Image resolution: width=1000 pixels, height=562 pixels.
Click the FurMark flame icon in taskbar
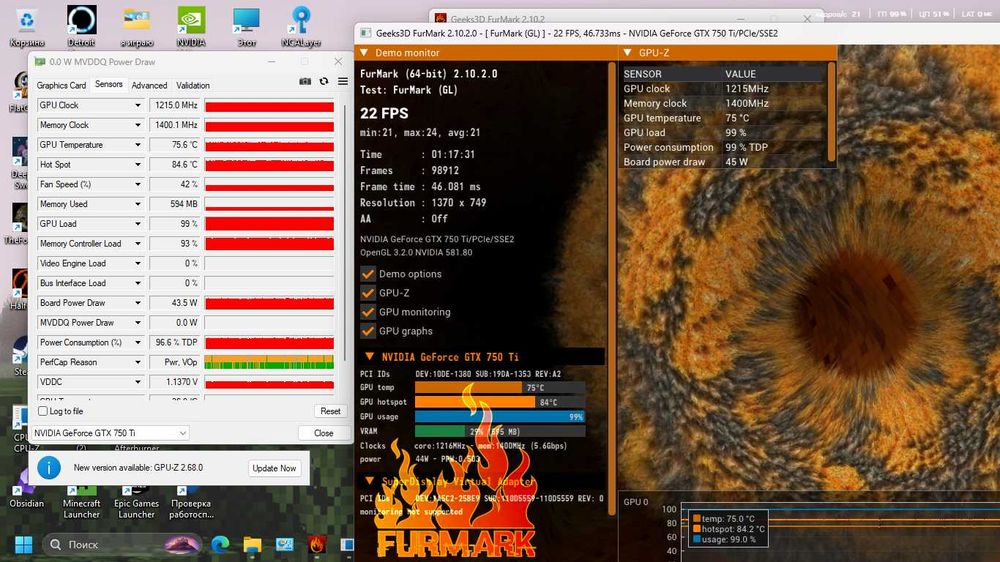[316, 544]
